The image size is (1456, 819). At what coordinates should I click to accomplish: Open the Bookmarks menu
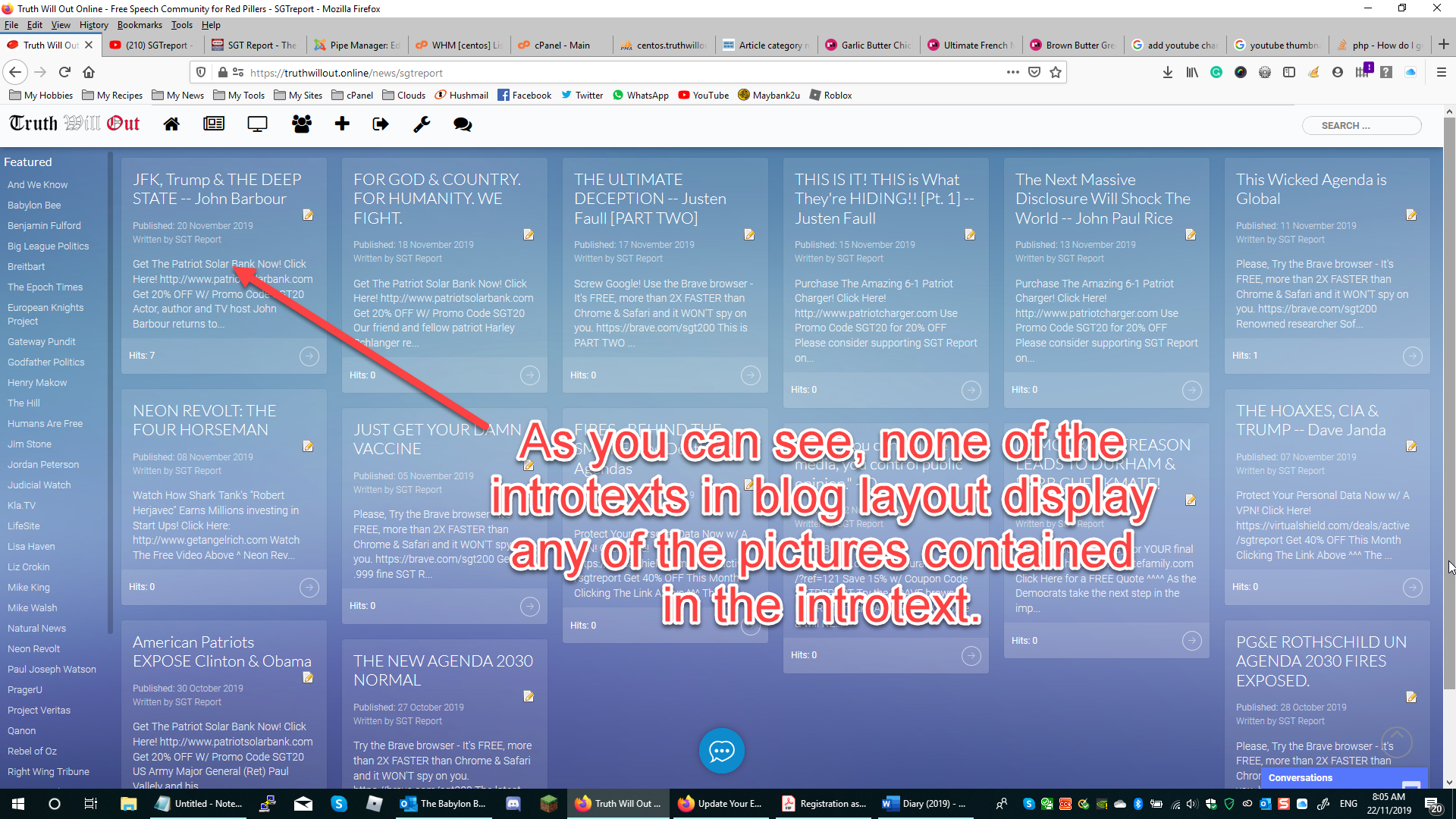[140, 25]
